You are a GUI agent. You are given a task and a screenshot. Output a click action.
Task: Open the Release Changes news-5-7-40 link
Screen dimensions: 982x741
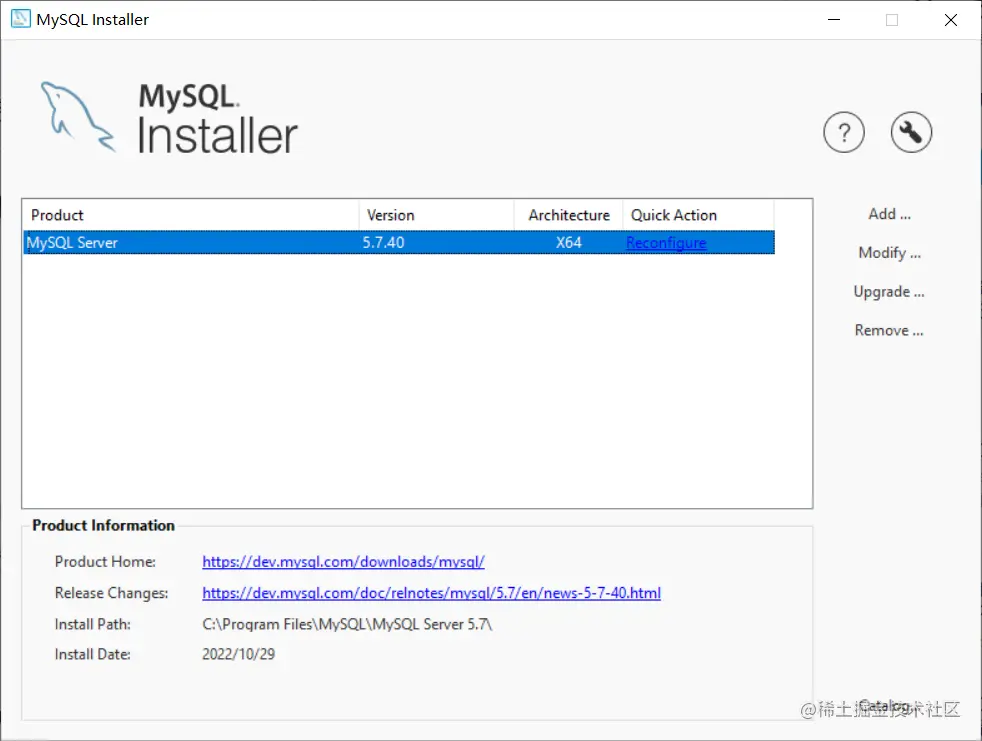click(x=432, y=593)
